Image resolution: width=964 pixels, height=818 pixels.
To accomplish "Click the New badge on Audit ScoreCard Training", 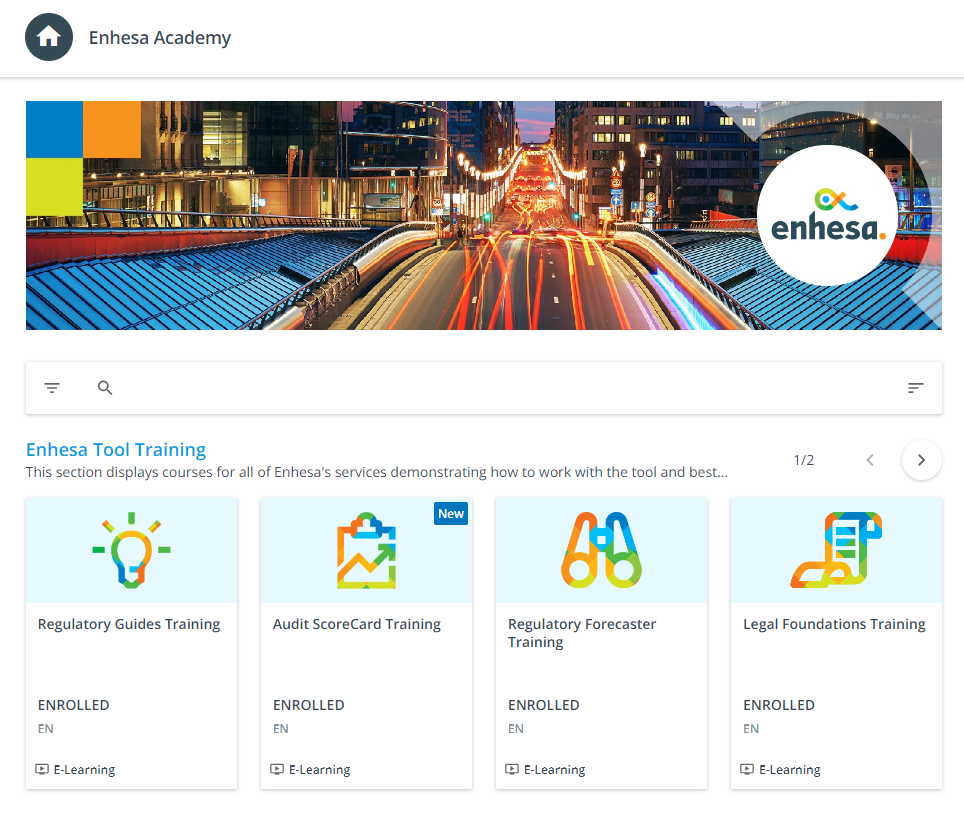I will pos(450,513).
